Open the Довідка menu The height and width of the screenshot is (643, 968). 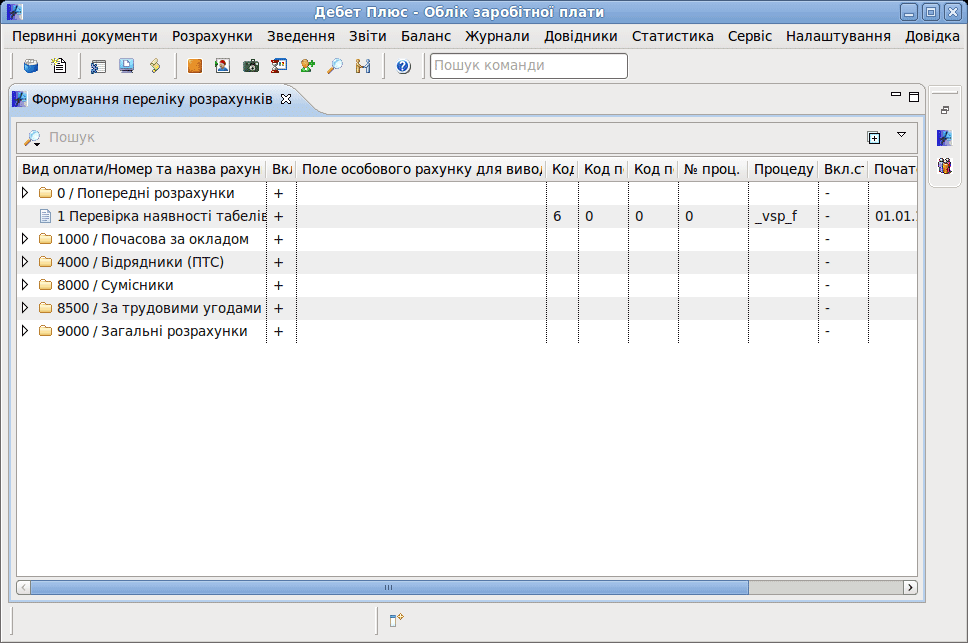tap(932, 36)
